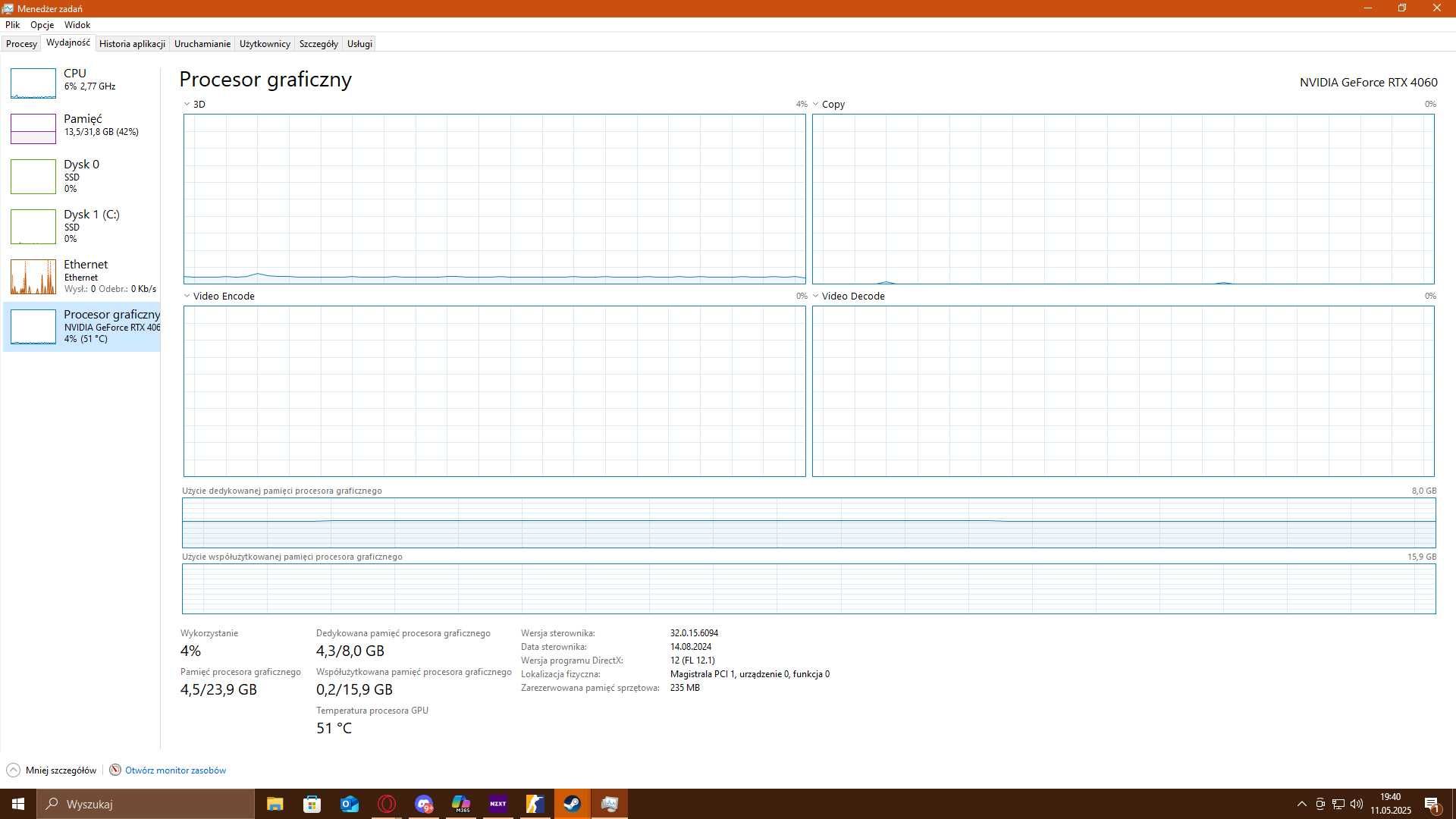Screen dimensions: 1456x819
Task: Restore down the Menedżer zadań window
Action: 1402,8
